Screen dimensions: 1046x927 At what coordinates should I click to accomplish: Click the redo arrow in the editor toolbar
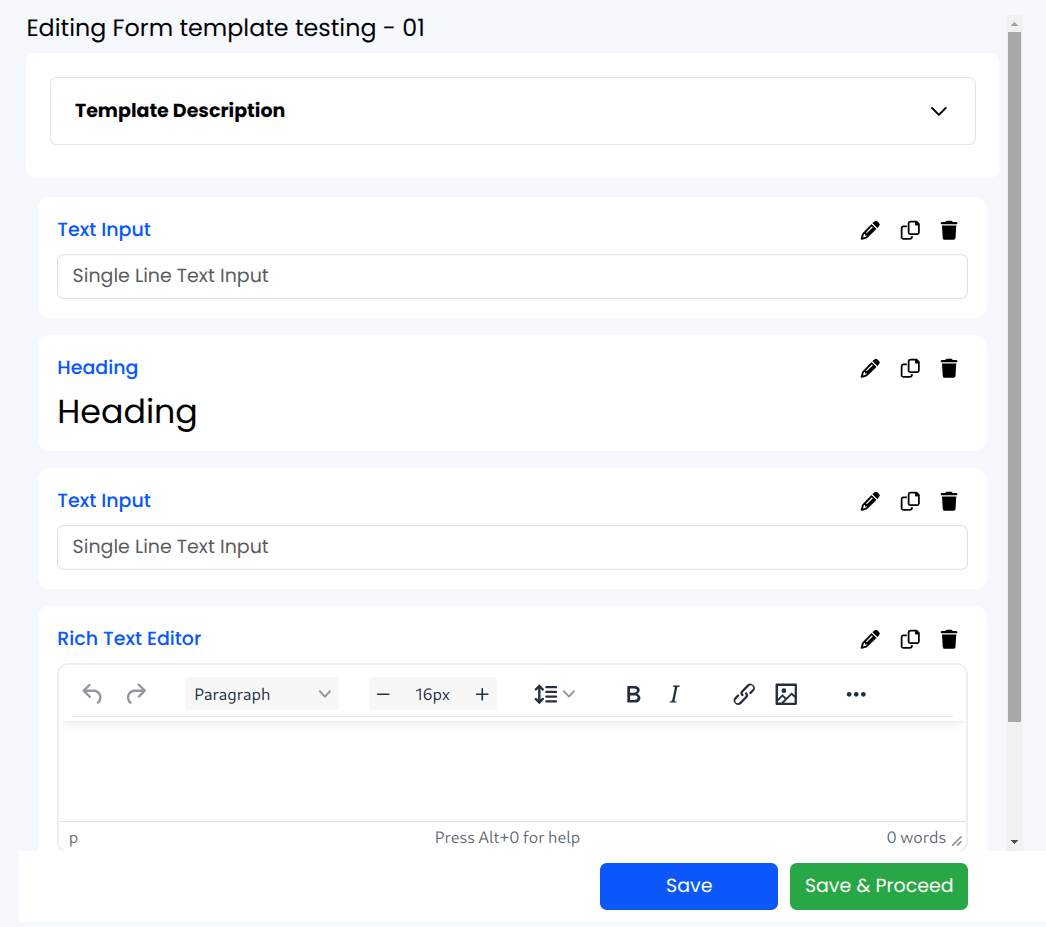(x=136, y=694)
